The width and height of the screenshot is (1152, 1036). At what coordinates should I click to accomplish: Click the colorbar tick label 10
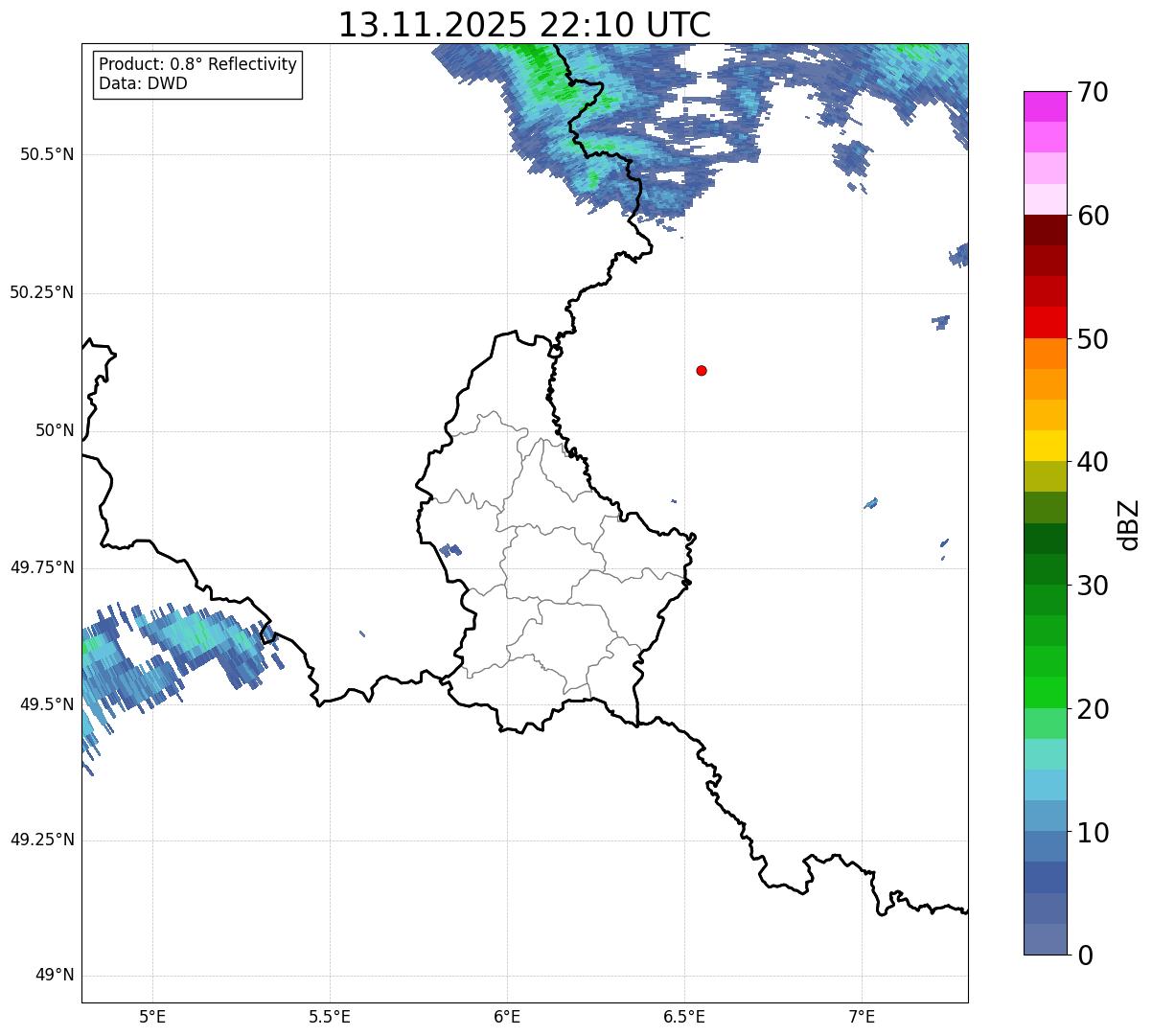coord(1094,833)
